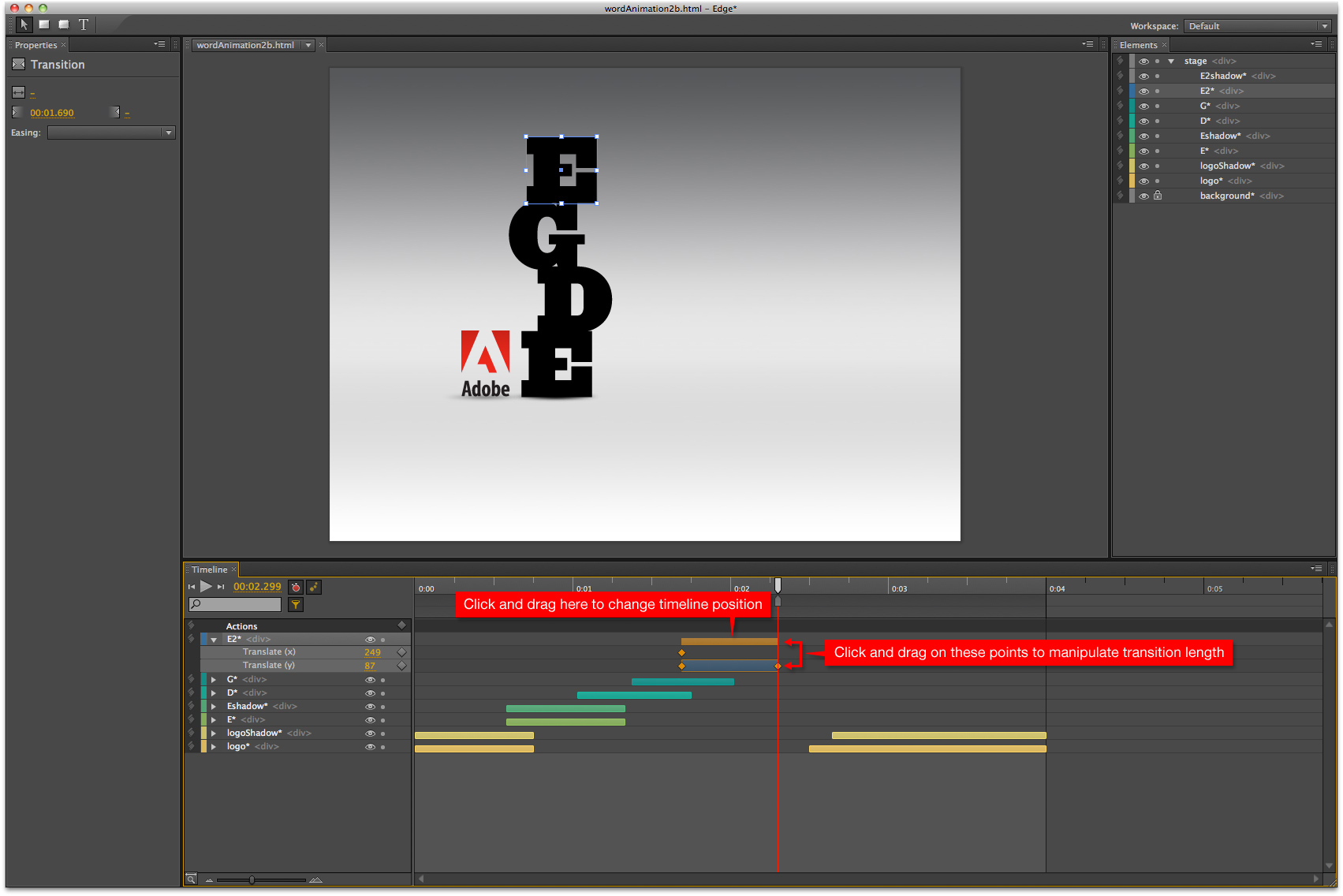Click the transition duration icon
Viewport: 1343px width, 896px height.
pyautogui.click(x=19, y=92)
